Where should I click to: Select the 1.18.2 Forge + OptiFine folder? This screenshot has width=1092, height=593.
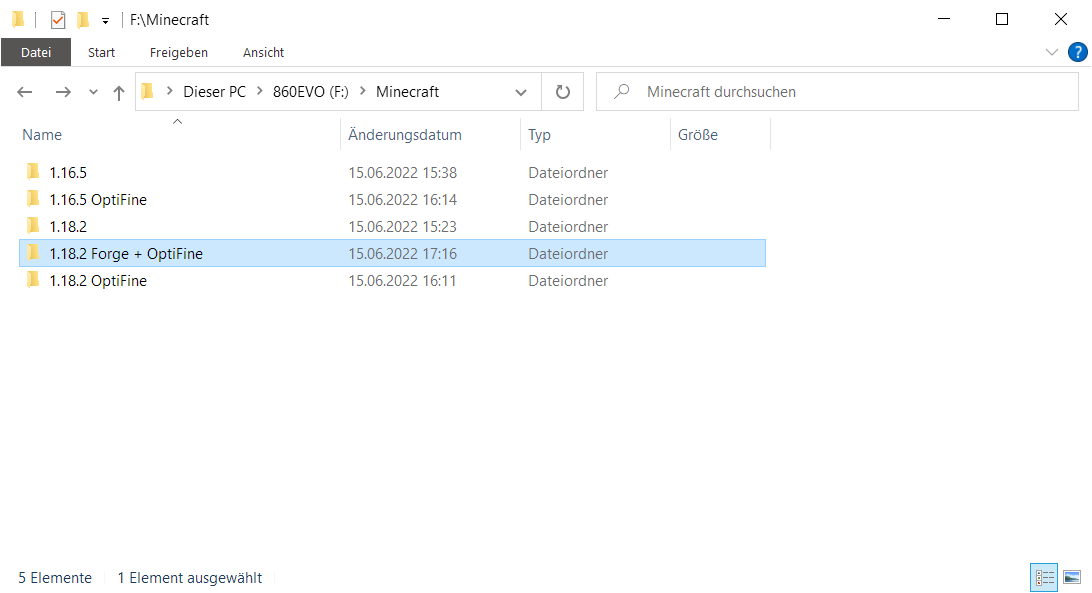pos(392,254)
